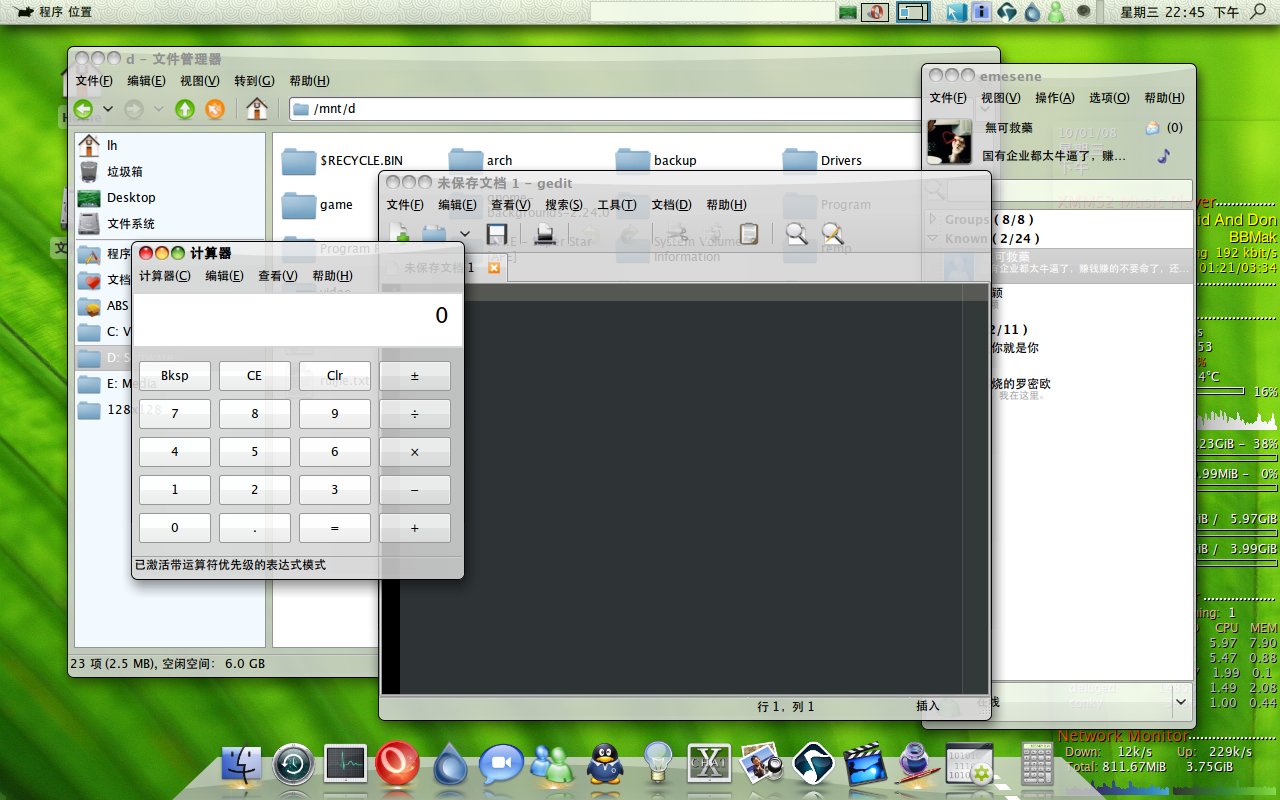Open Time Machine icon in the dock
The image size is (1280, 800).
294,764
